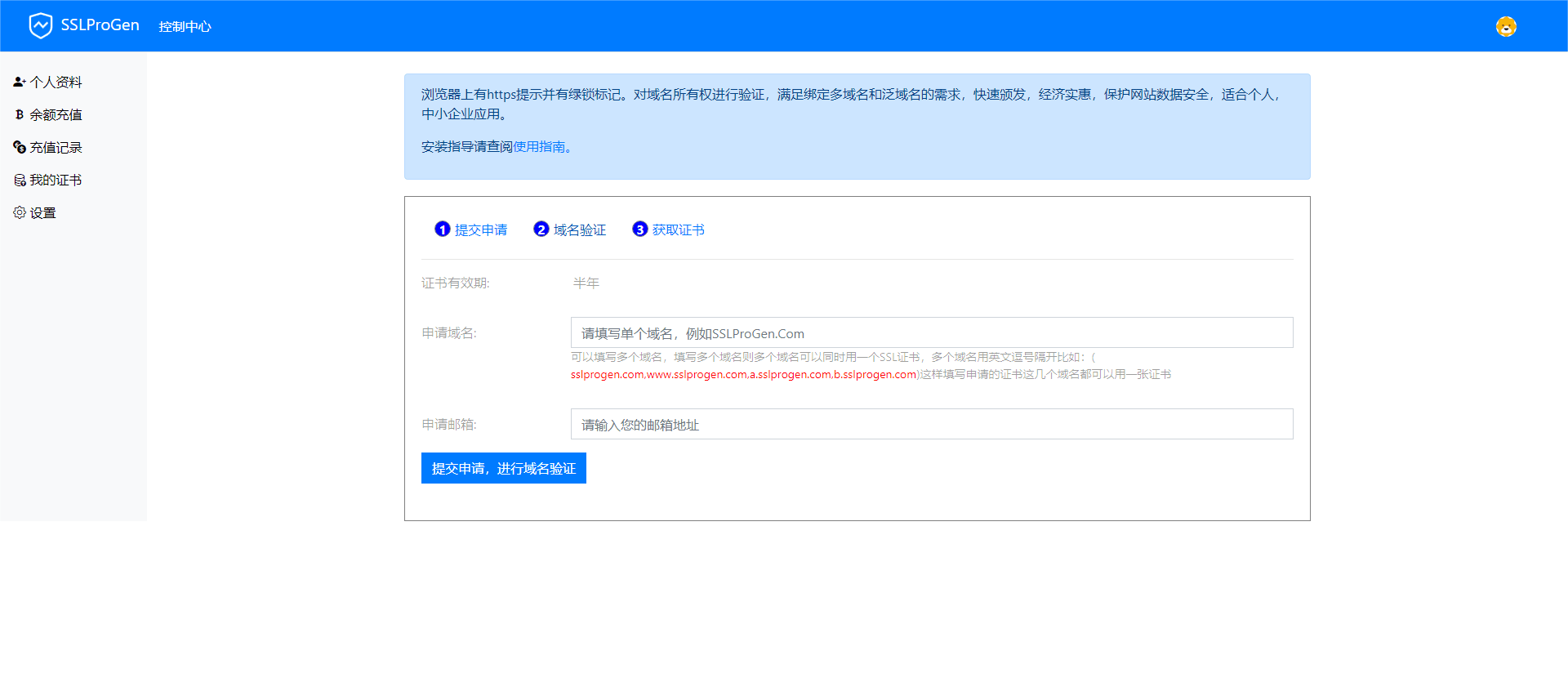This screenshot has height=700, width=1568.
Task: Open 个人资料 in the sidebar
Action: [56, 82]
